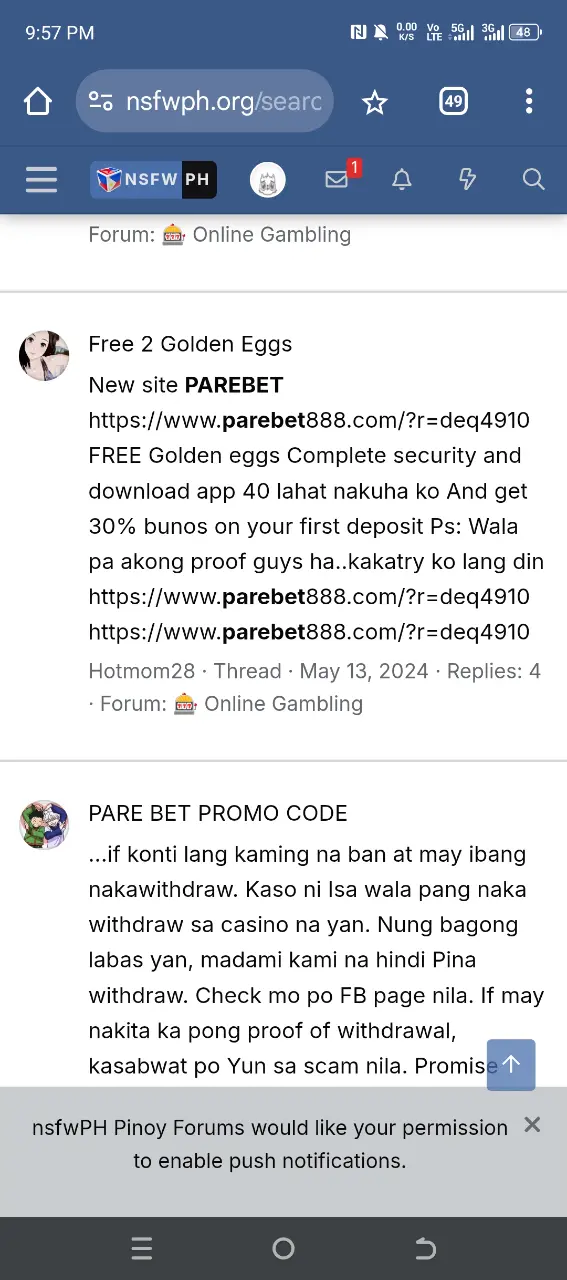Viewport: 567px width, 1280px height.
Task: Jump to top with the blue arrow button
Action: click(x=511, y=1065)
